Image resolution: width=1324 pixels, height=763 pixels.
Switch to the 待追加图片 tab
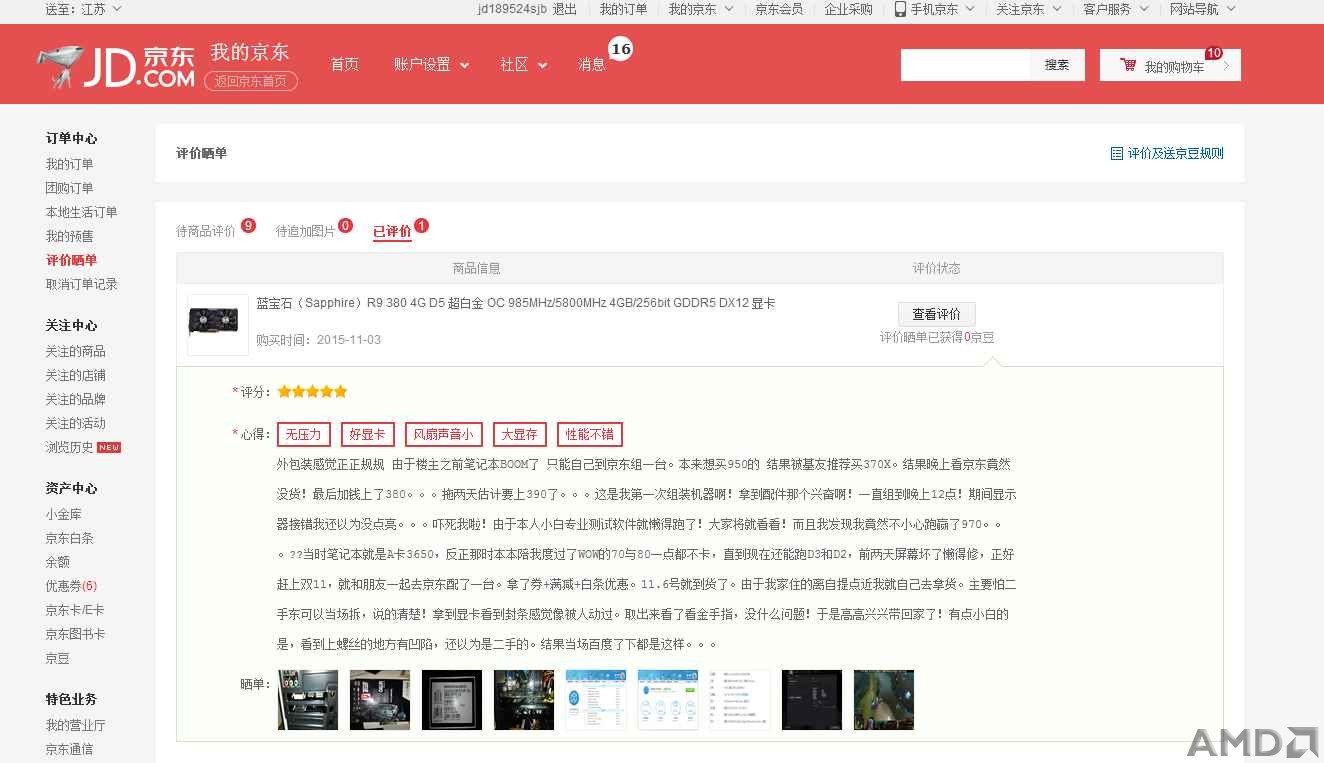pyautogui.click(x=306, y=231)
